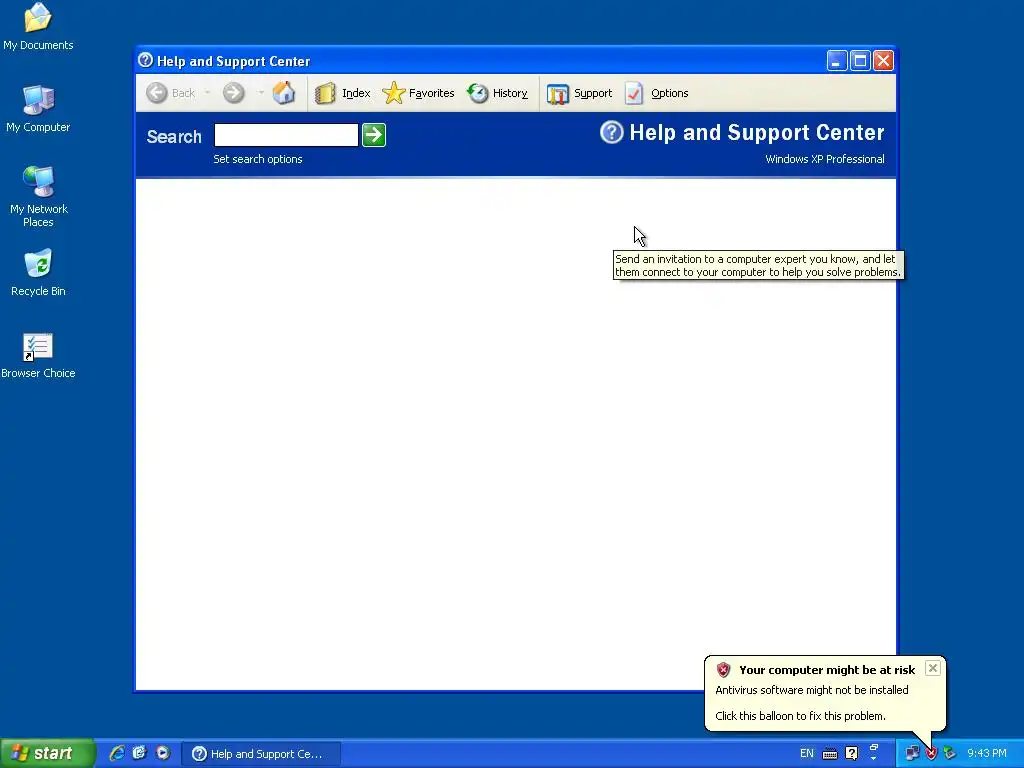
Task: Start search with the green arrow button
Action: coord(374,135)
